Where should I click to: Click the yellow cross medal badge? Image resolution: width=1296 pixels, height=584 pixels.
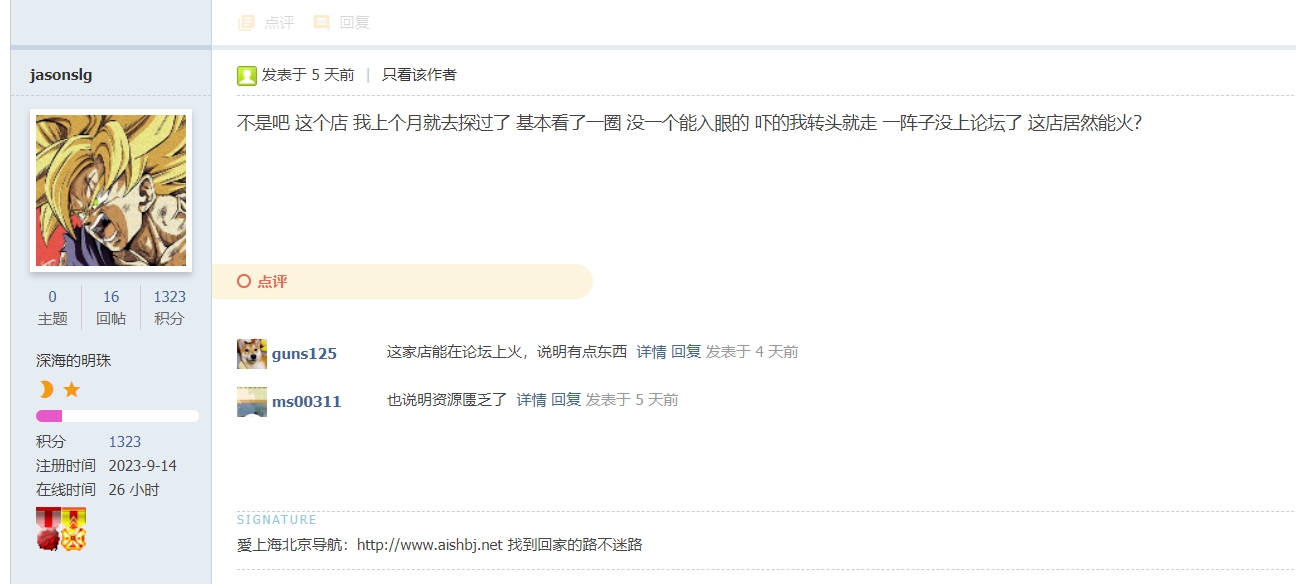(x=73, y=529)
